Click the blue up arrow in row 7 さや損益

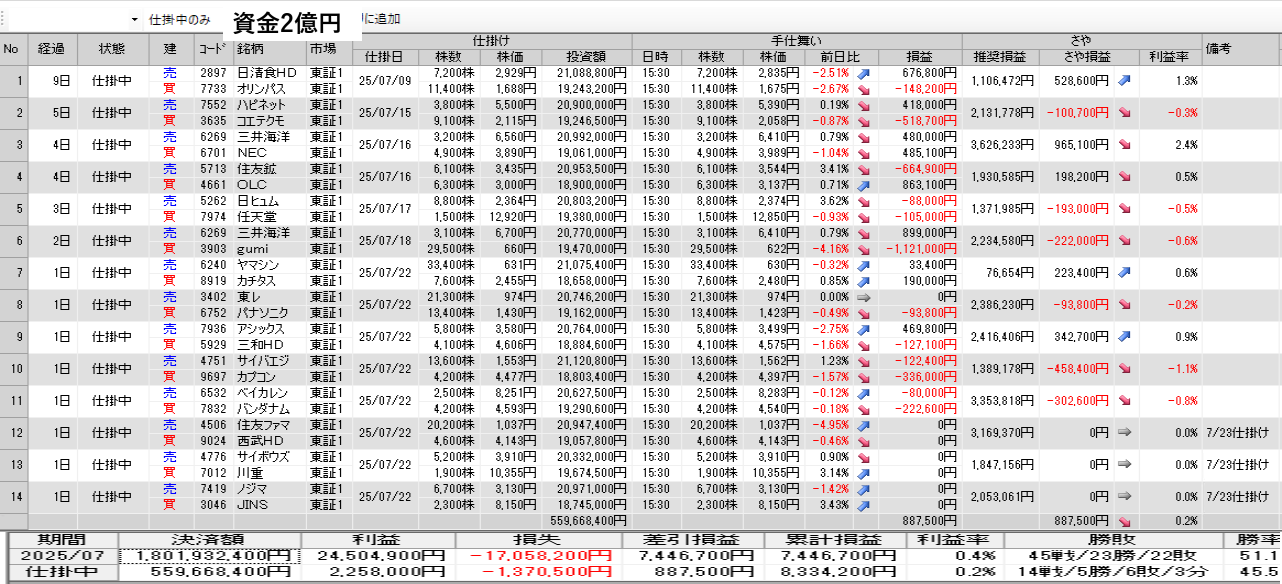point(1124,273)
